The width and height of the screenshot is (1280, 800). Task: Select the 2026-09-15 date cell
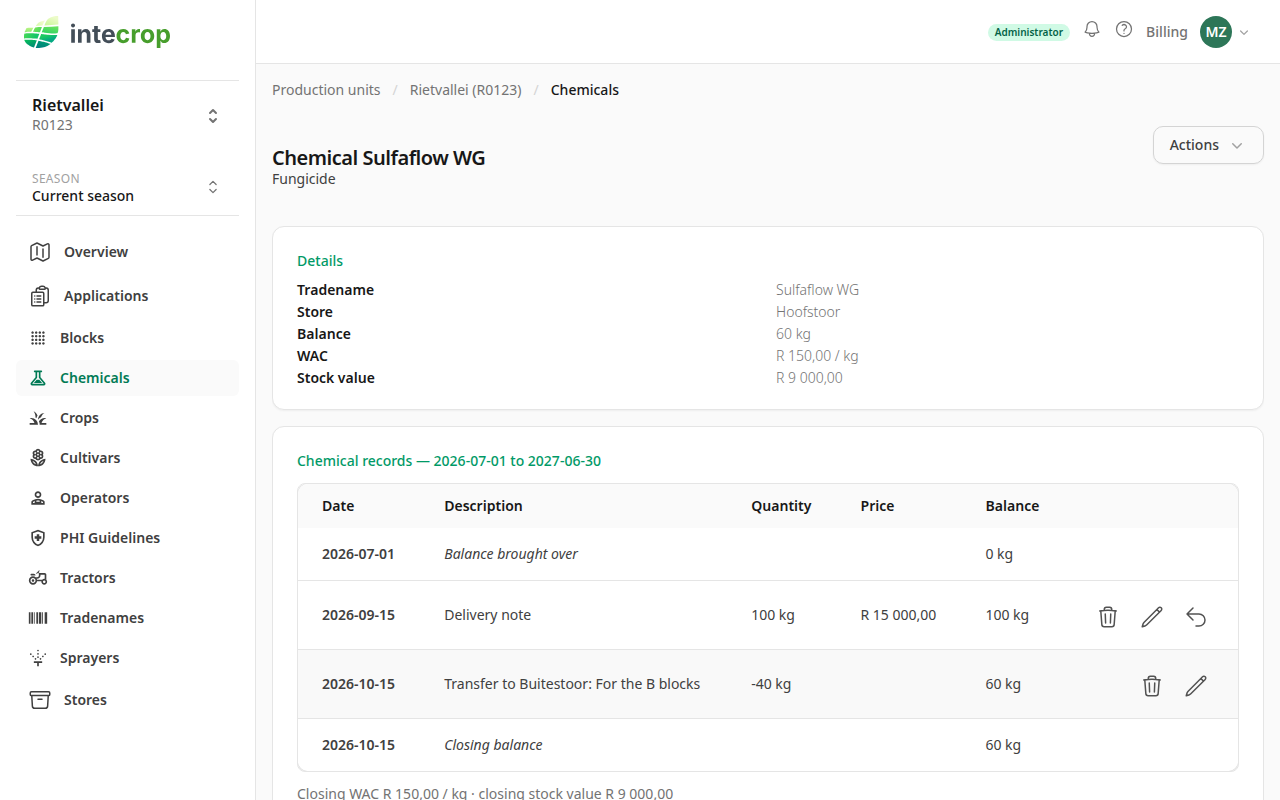pos(358,615)
